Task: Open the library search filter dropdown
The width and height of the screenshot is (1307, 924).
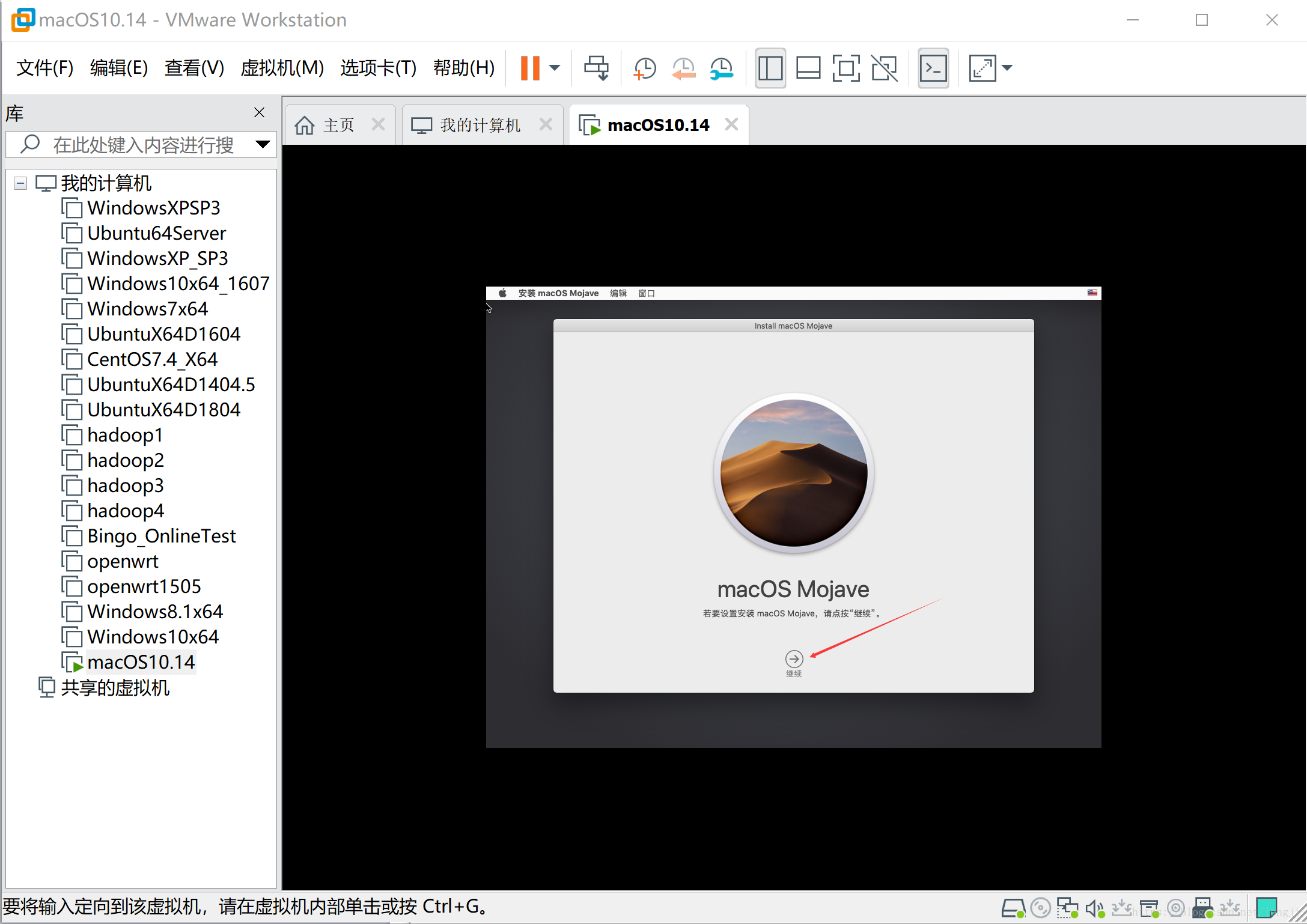Action: click(x=263, y=144)
